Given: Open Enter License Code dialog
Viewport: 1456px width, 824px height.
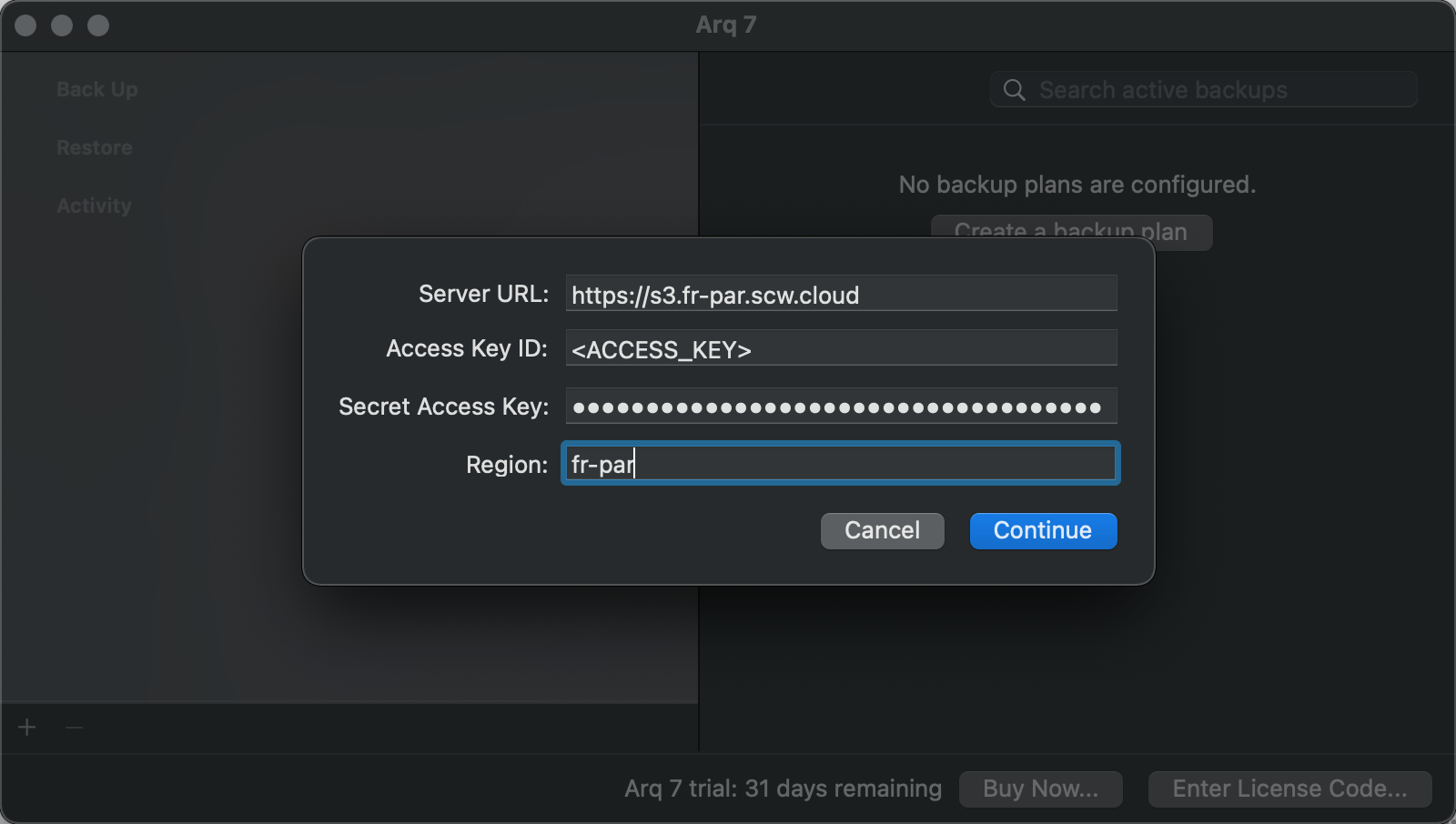Looking at the screenshot, I should [1289, 789].
